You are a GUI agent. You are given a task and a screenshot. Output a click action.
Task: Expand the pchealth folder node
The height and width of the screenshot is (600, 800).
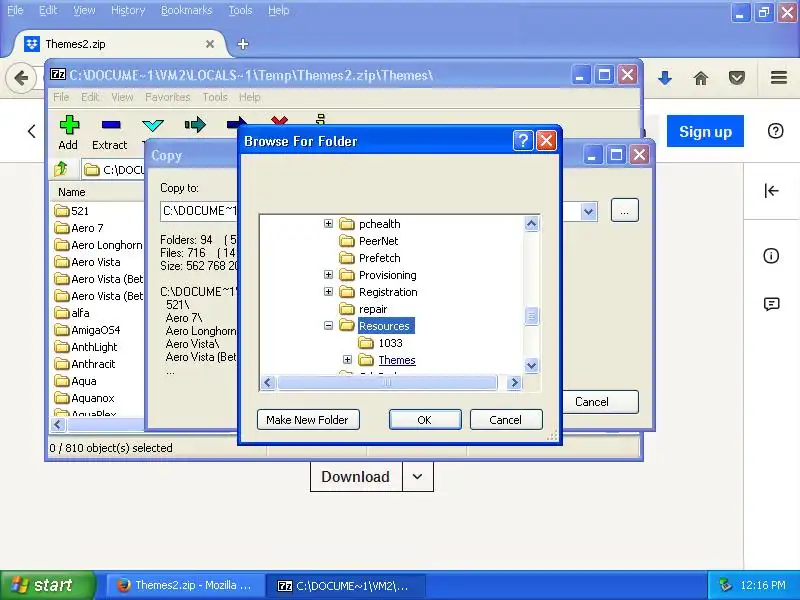[x=329, y=223]
